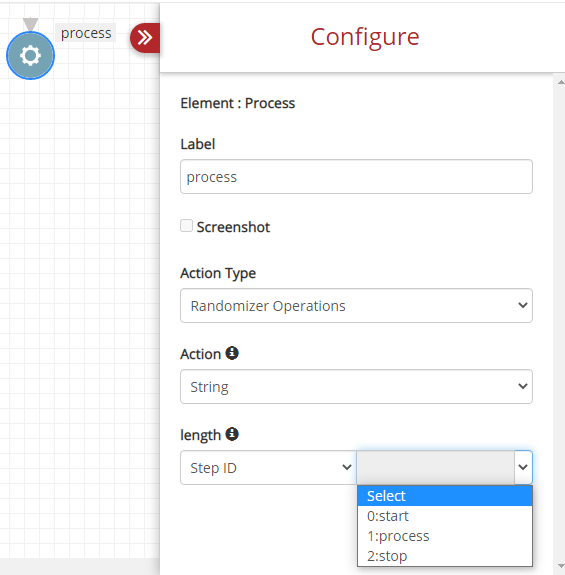Open the Step ID source dropdown
The height and width of the screenshot is (575, 565).
tap(268, 468)
